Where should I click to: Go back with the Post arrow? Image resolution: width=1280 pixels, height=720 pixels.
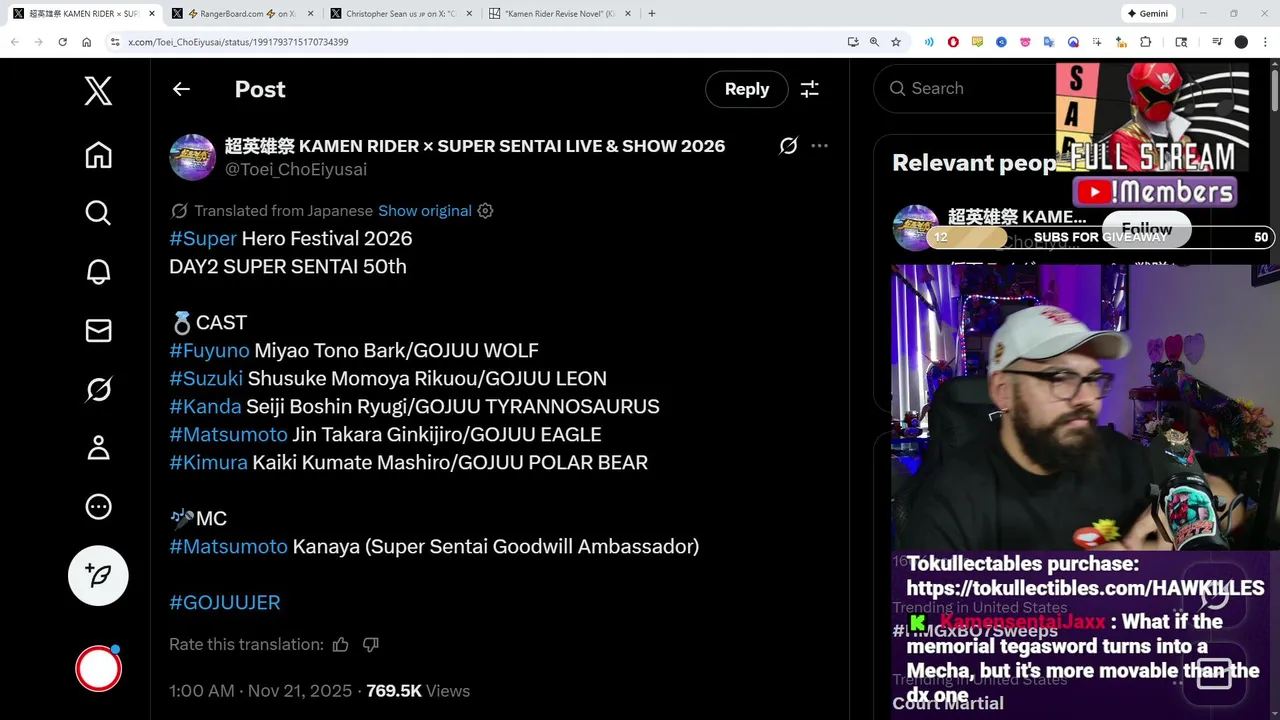[x=181, y=89]
